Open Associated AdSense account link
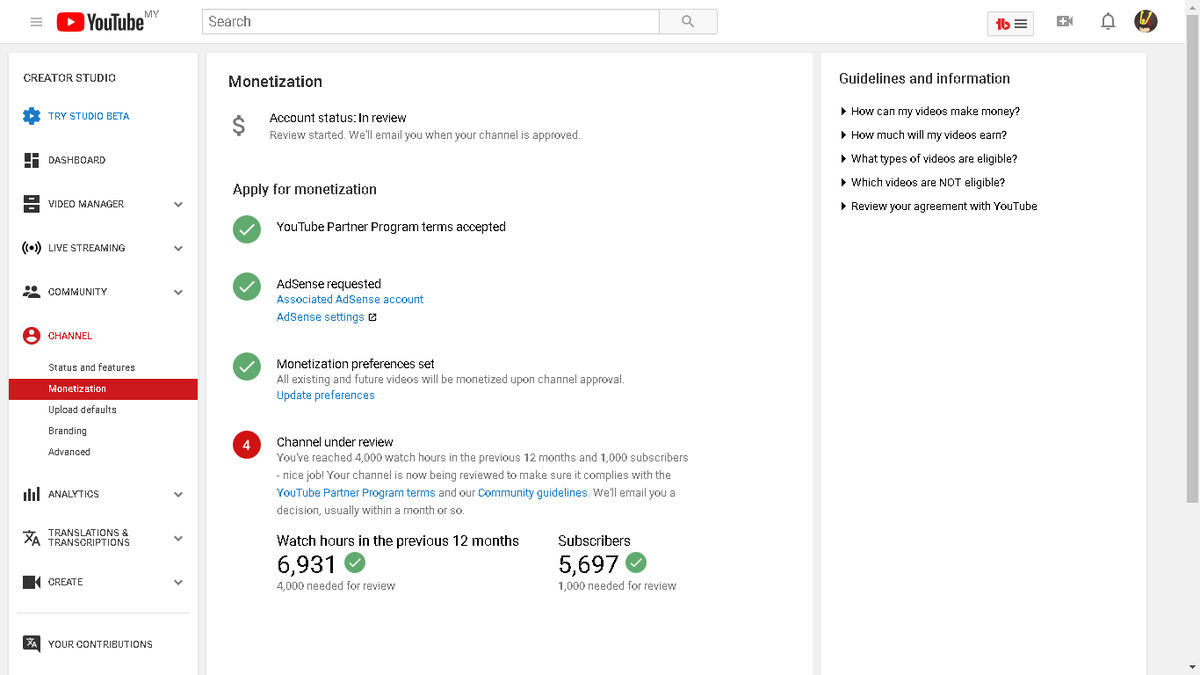1200x675 pixels. (x=350, y=299)
